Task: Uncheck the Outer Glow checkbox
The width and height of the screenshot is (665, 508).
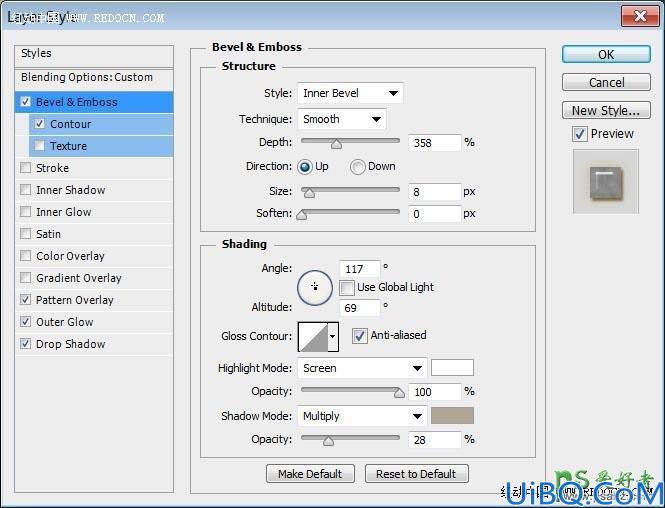Action: pyautogui.click(x=25, y=322)
